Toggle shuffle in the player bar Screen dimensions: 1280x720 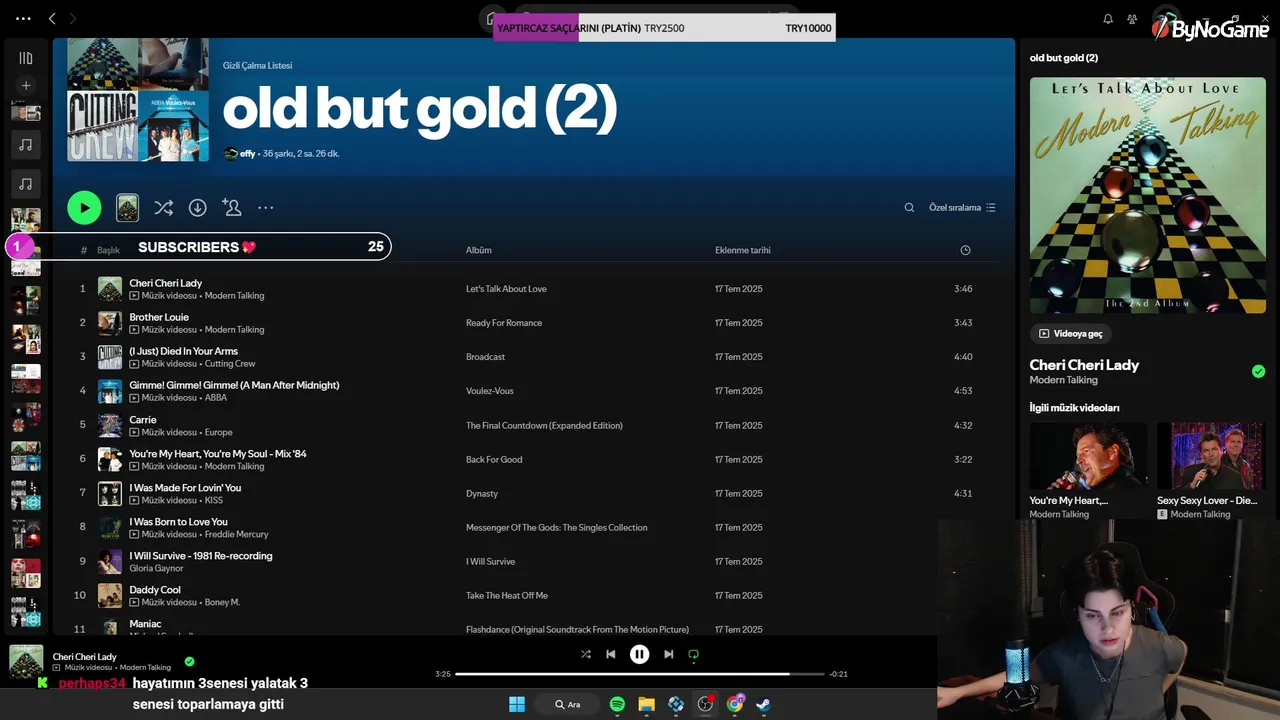[x=586, y=654]
